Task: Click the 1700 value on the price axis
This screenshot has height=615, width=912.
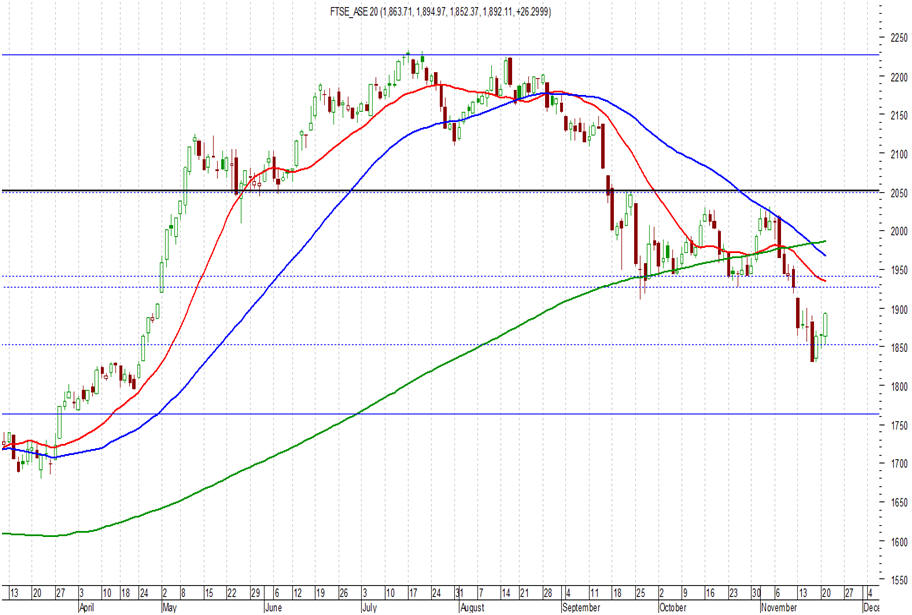Action: (x=899, y=464)
